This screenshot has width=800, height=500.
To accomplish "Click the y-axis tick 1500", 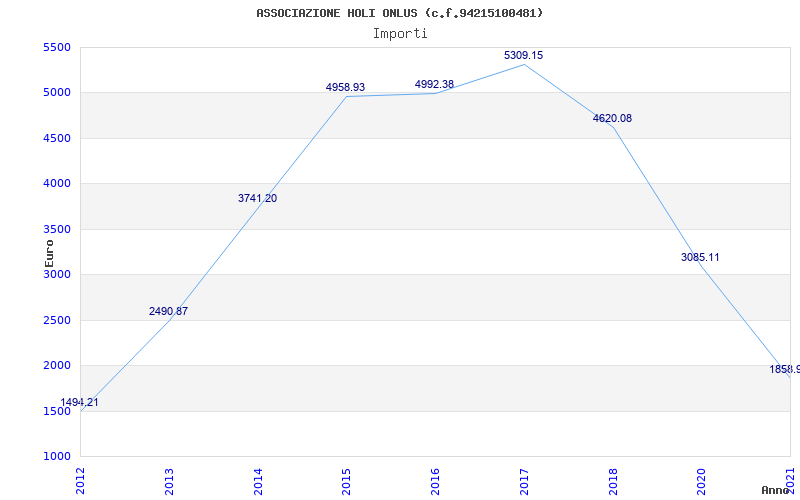I will tap(57, 411).
